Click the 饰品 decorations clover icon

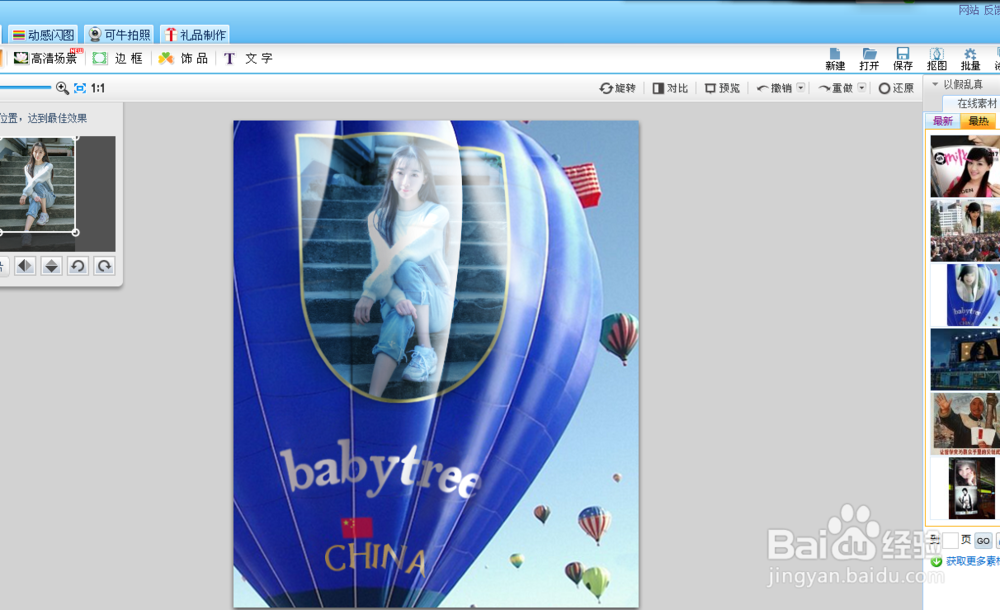tap(166, 58)
